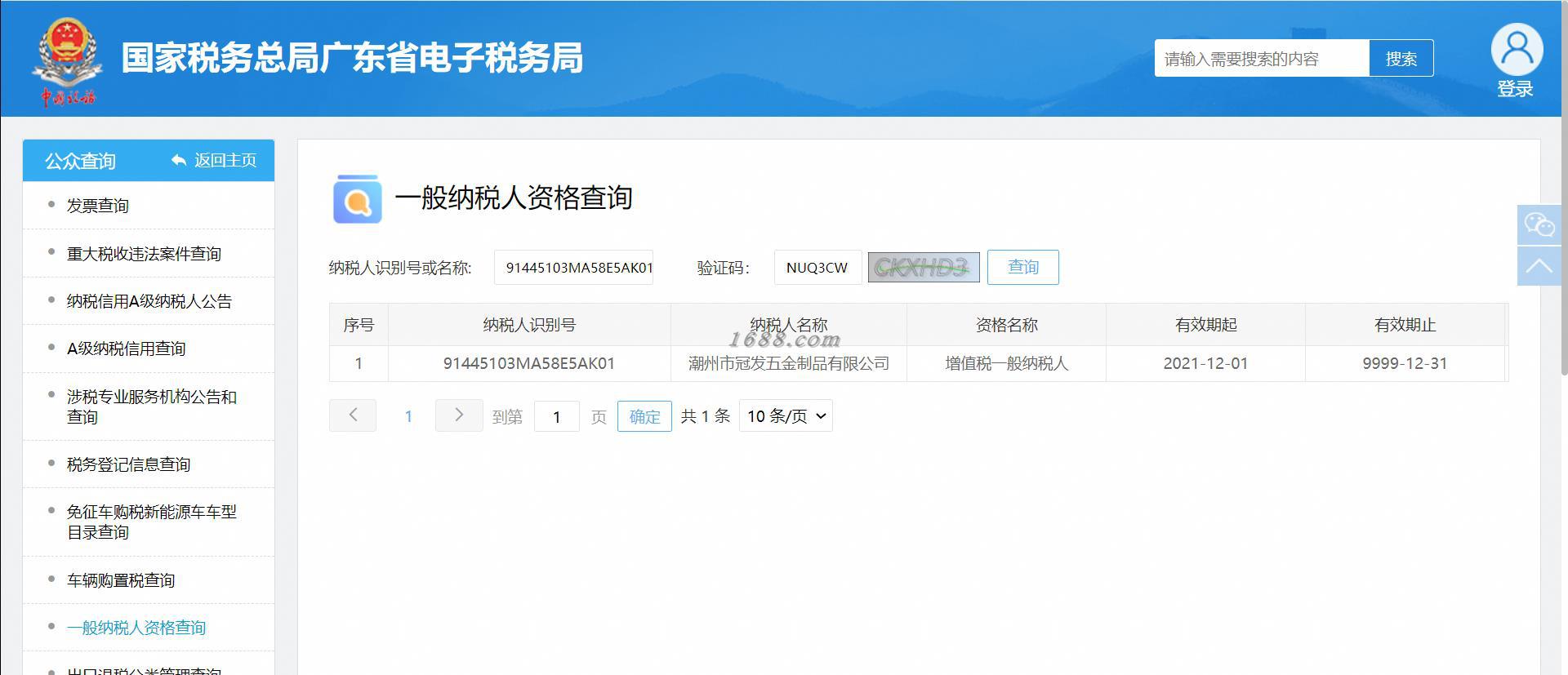Click the 有效期止 column header
1568x675 pixels.
1405,325
